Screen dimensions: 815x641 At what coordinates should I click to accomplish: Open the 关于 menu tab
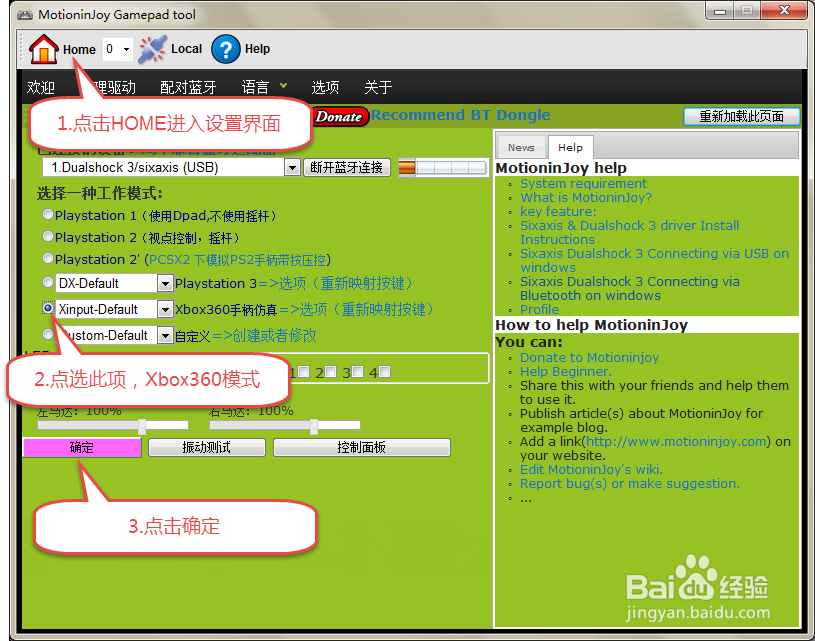[378, 87]
